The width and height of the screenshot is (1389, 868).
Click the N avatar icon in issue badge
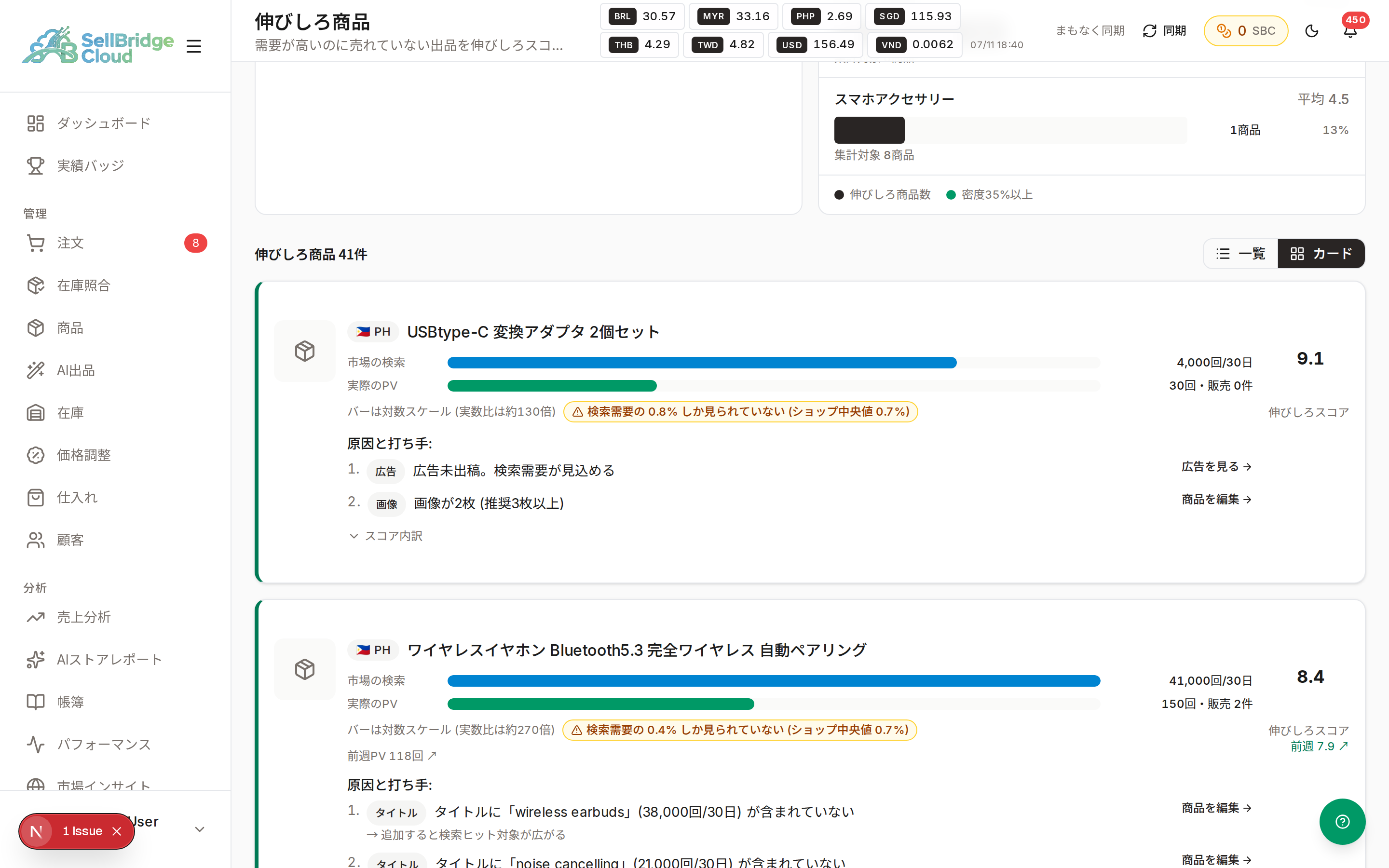(36, 831)
